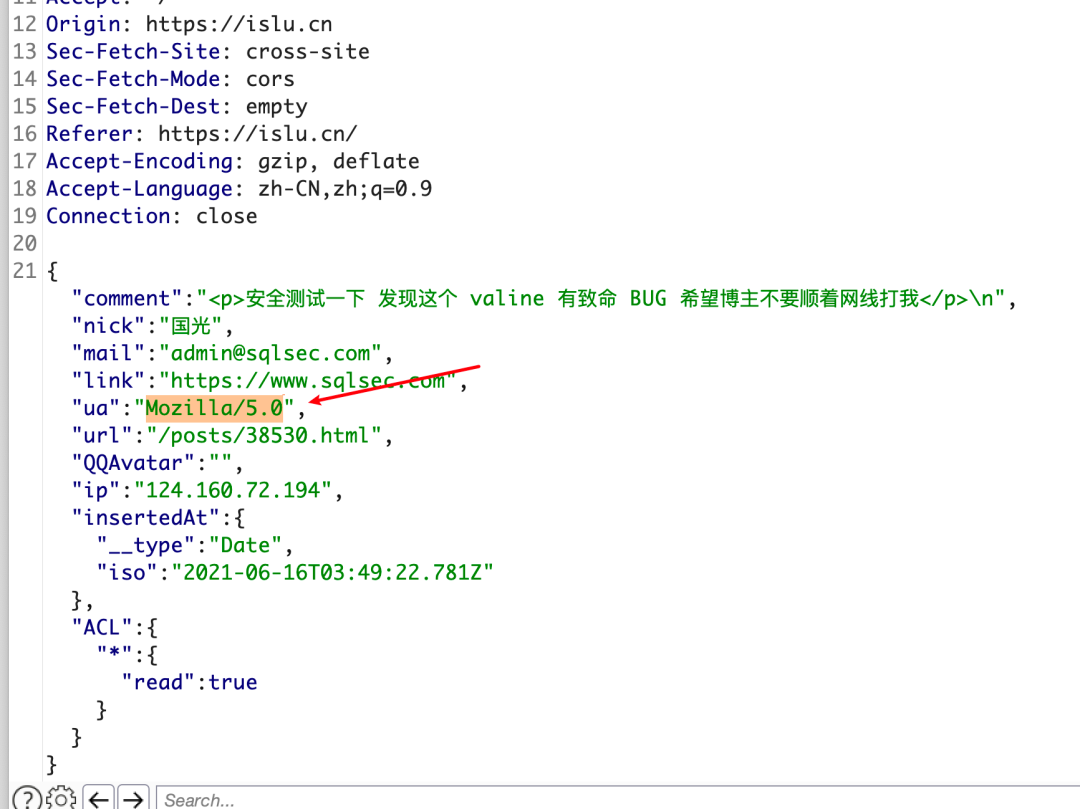Viewport: 1080px width, 809px height.
Task: Click the Sec-Fetch-Site header name
Action: coord(134,52)
